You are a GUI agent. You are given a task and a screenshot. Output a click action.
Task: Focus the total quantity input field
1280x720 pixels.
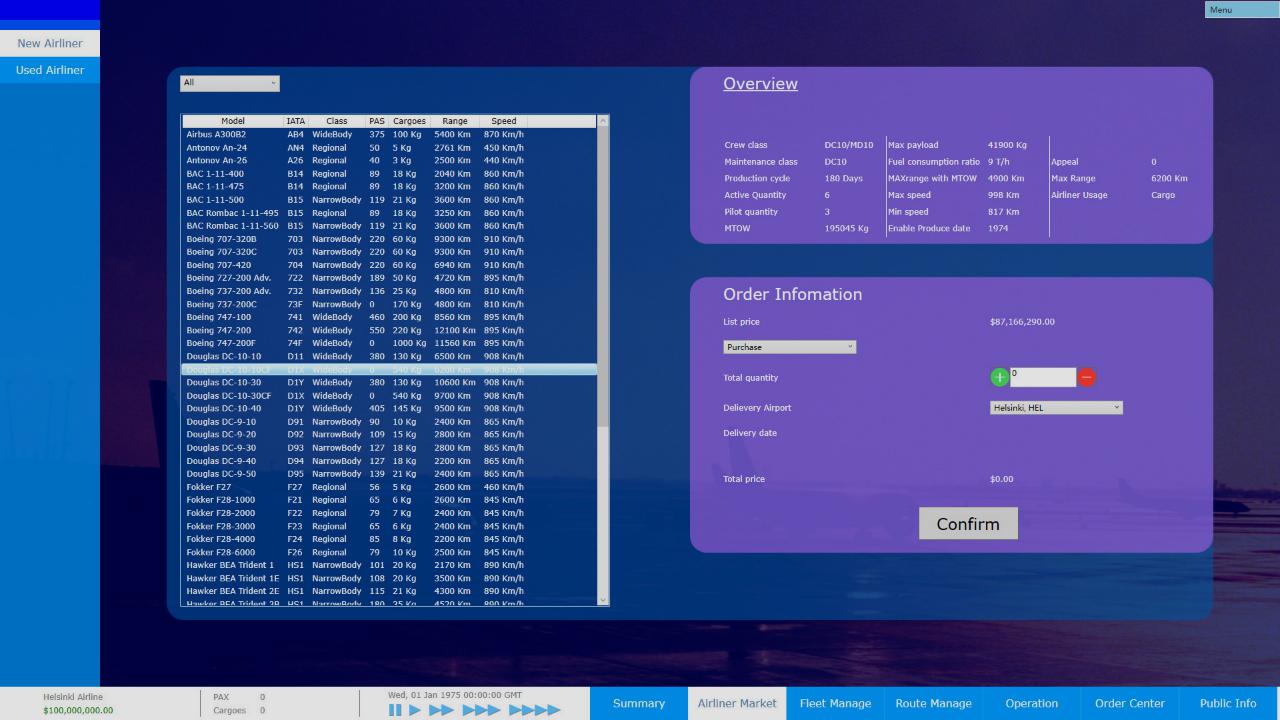tap(1043, 377)
